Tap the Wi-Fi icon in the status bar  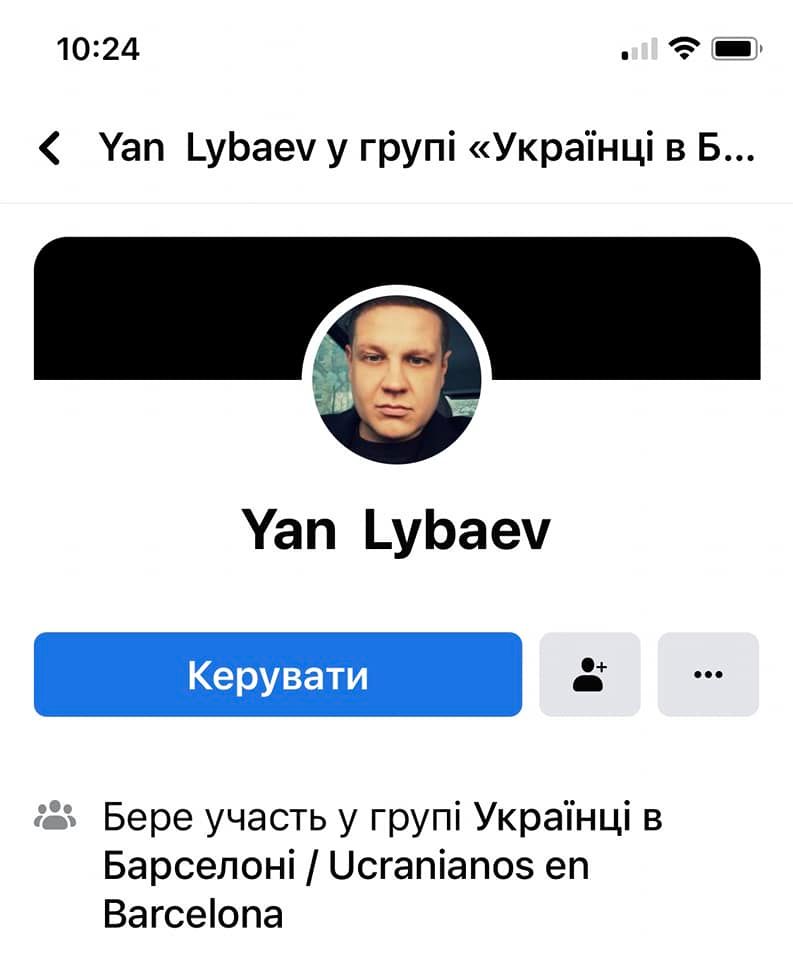[x=684, y=48]
